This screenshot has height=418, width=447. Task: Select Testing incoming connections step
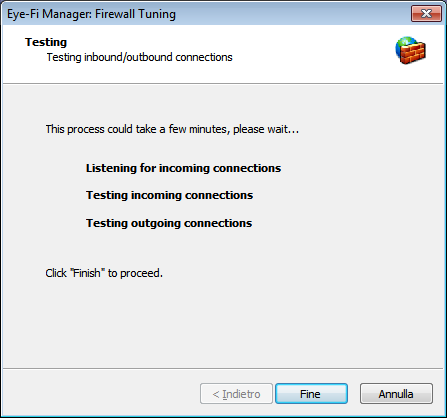[x=169, y=195]
